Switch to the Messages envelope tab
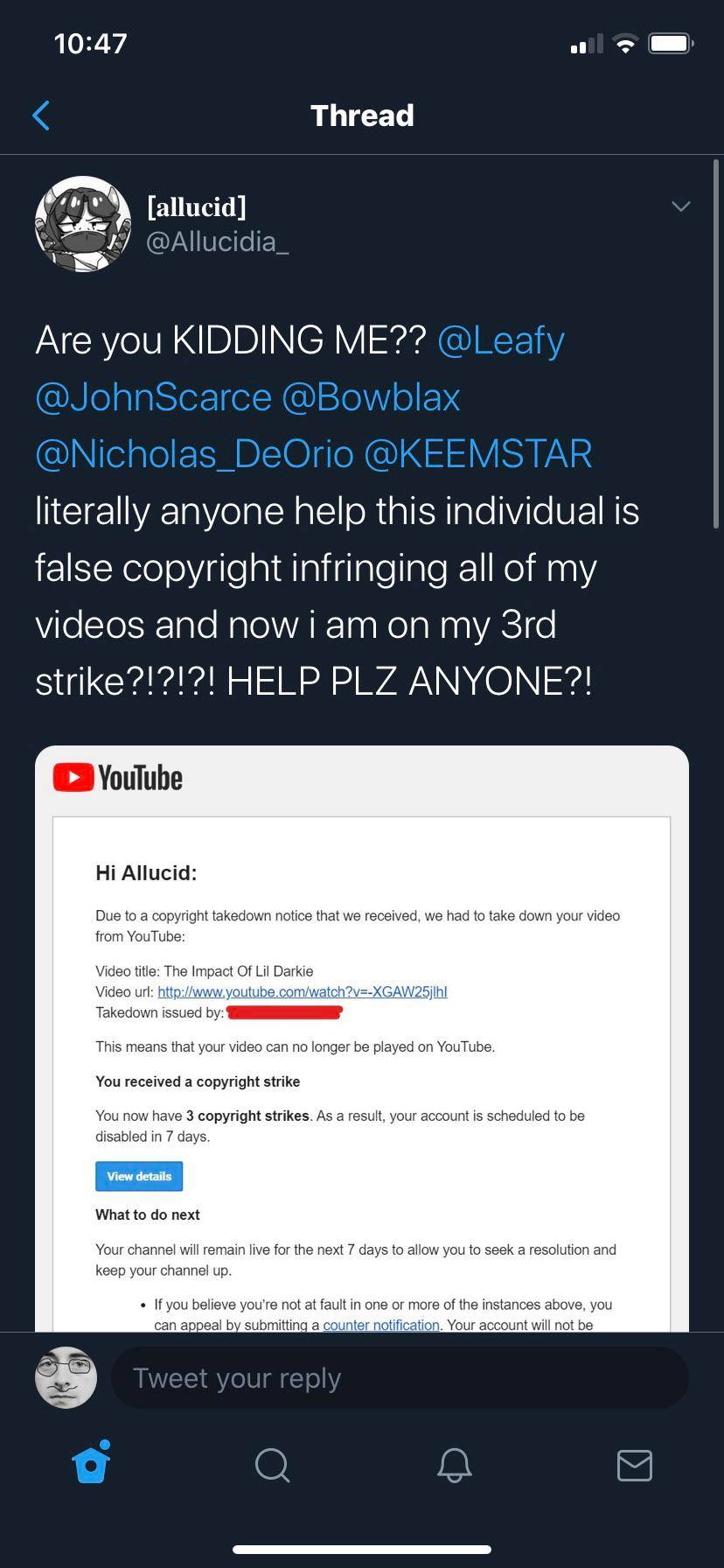The image size is (724, 1568). (635, 1466)
